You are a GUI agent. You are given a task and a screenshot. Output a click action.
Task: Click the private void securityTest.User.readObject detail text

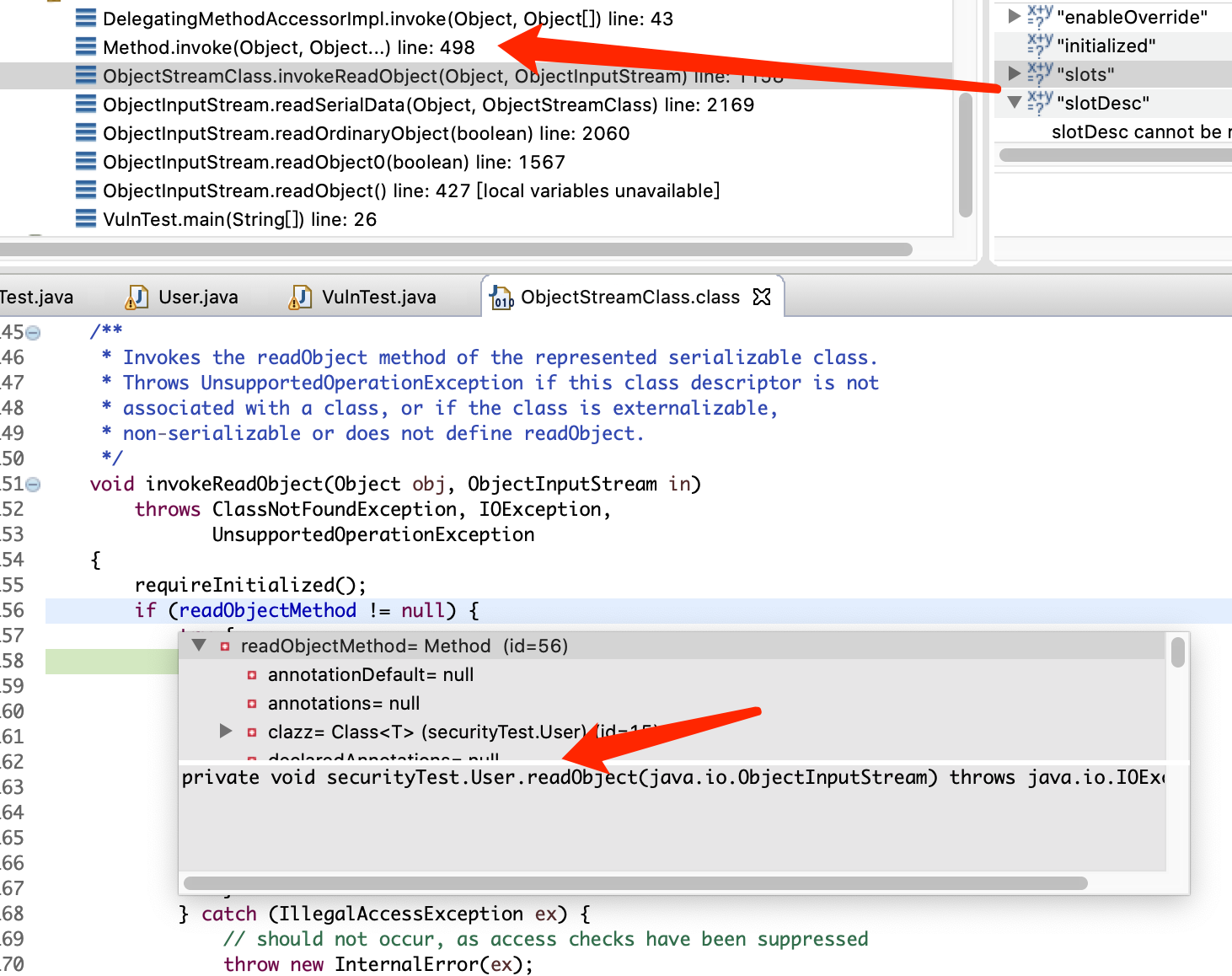pos(673,777)
